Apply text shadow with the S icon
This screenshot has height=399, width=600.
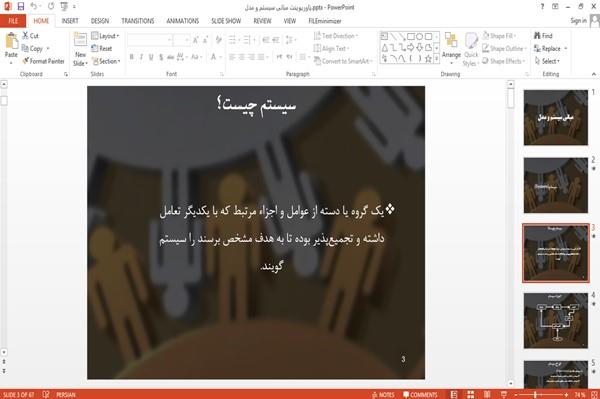161,57
